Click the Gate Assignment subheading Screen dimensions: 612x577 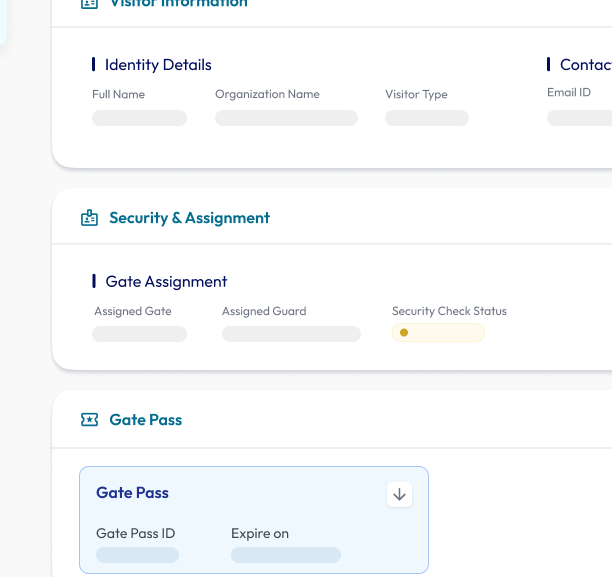166,282
